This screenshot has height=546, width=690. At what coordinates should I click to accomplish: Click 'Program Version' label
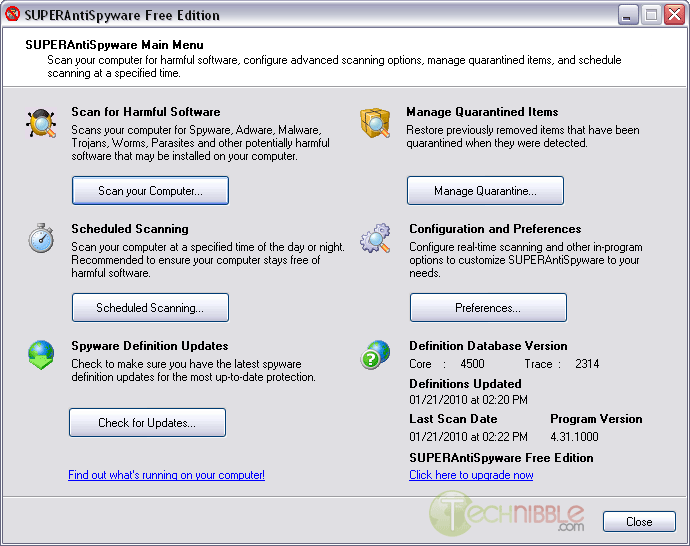pos(596,419)
